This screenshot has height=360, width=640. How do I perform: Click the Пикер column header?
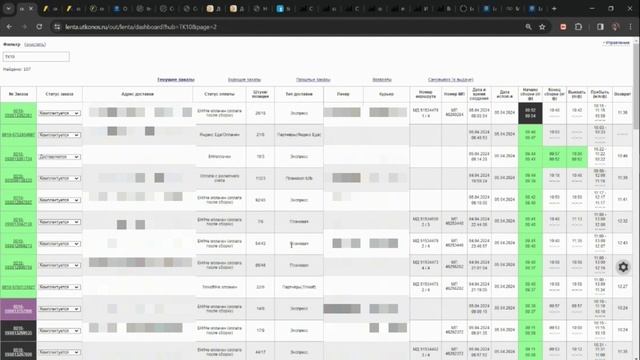[343, 94]
